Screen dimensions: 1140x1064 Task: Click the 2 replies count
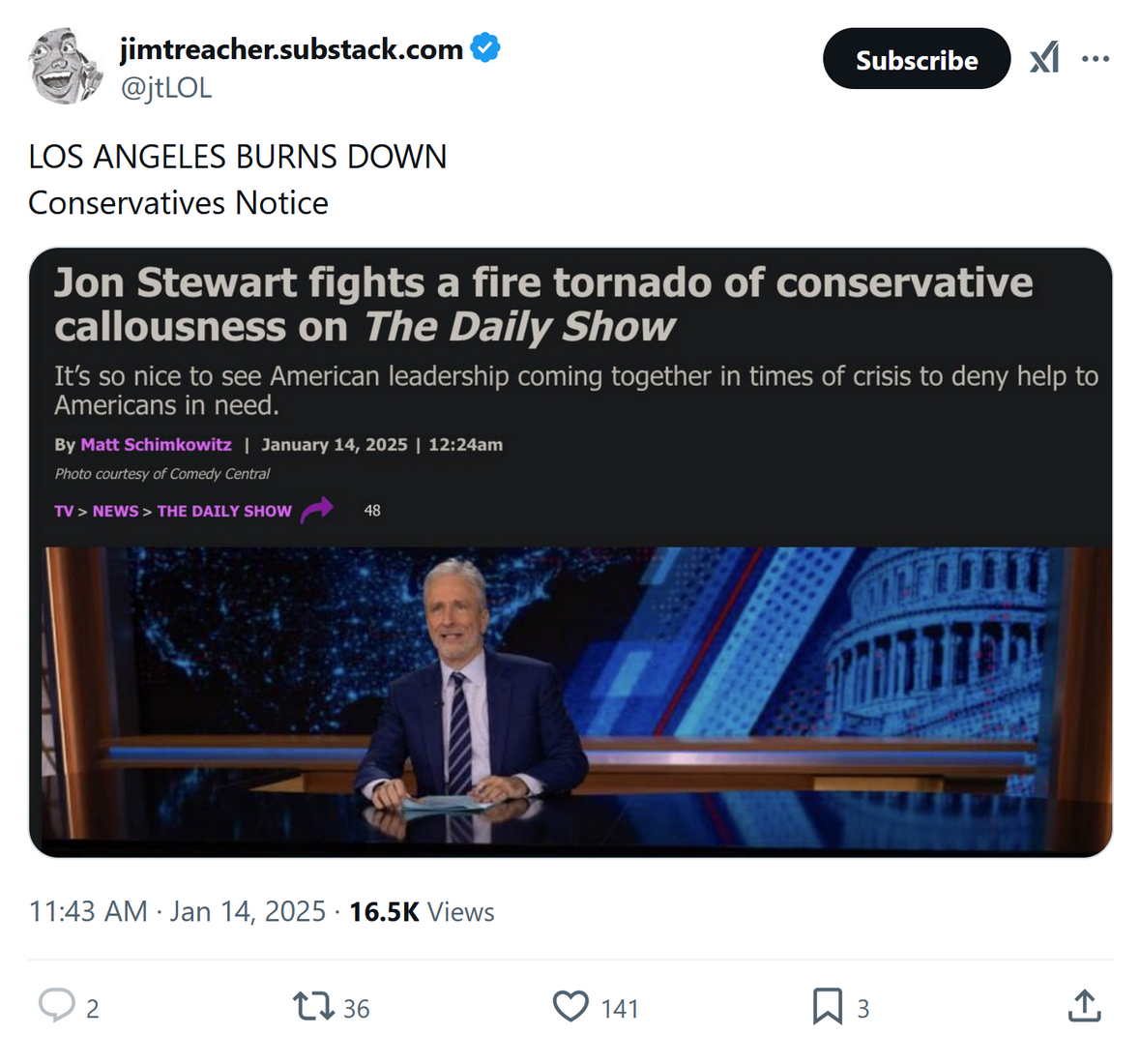92,1009
